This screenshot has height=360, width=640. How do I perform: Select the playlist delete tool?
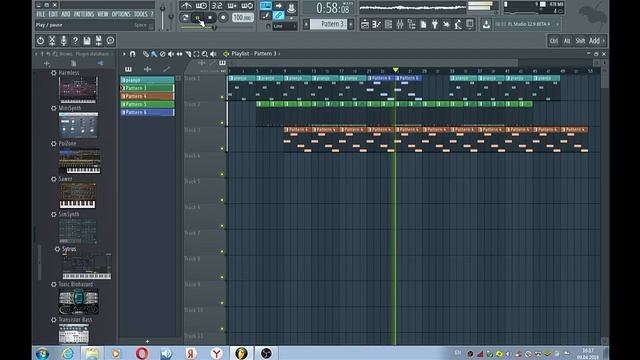(162, 54)
